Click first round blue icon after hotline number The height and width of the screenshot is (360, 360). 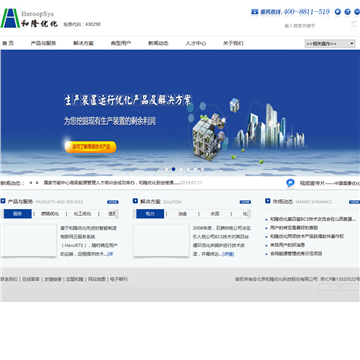coord(338,12)
